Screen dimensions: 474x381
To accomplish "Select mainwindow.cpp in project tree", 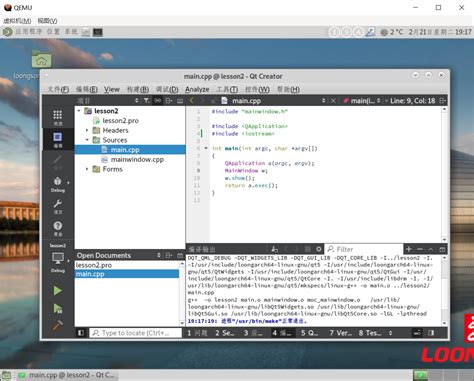I will 137,160.
